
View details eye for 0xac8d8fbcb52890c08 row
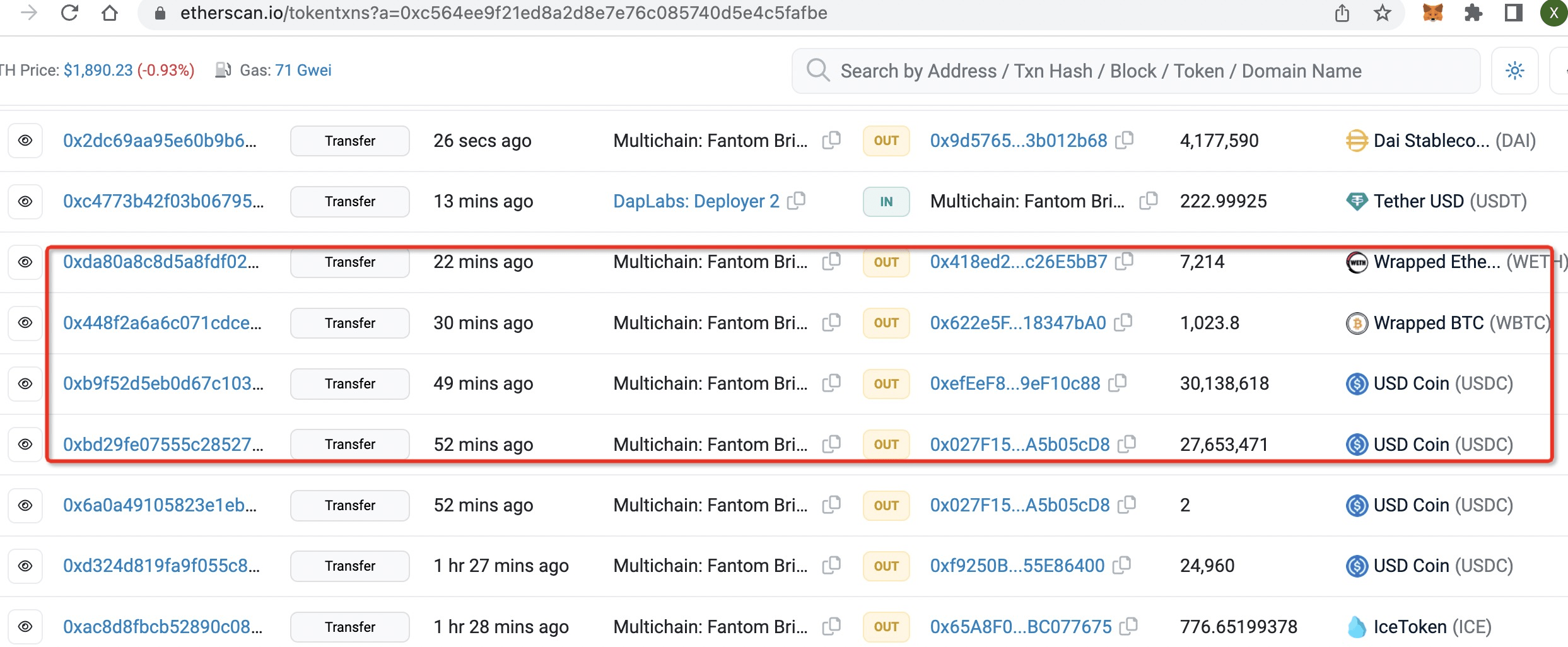[25, 627]
